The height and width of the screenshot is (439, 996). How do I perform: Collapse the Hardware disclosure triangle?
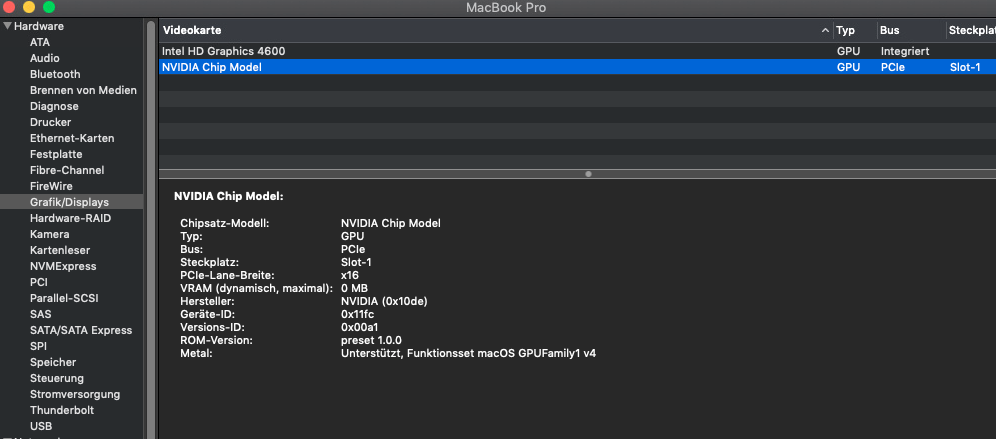coord(8,26)
